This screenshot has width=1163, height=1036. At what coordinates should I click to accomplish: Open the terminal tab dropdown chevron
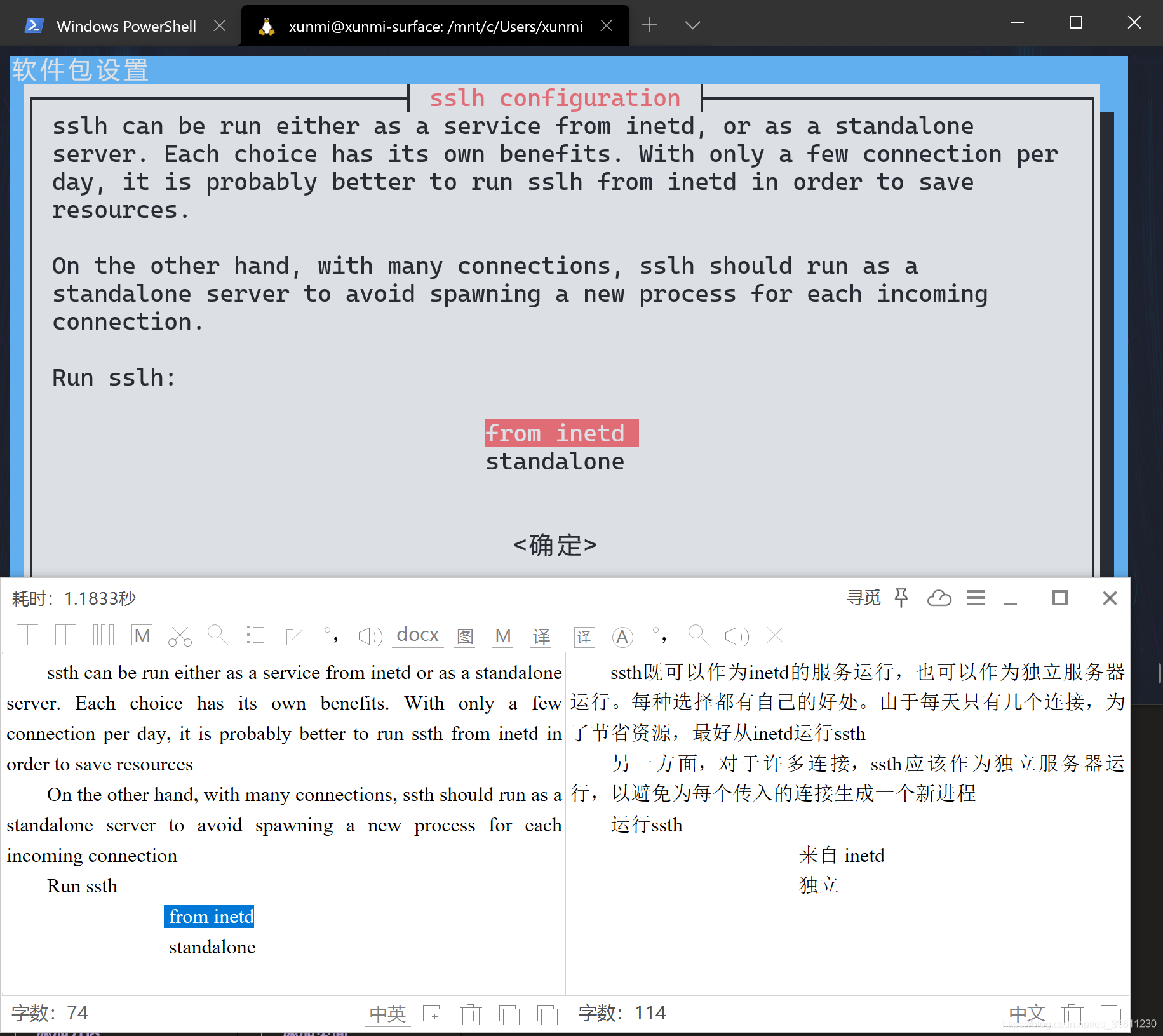pyautogui.click(x=692, y=25)
